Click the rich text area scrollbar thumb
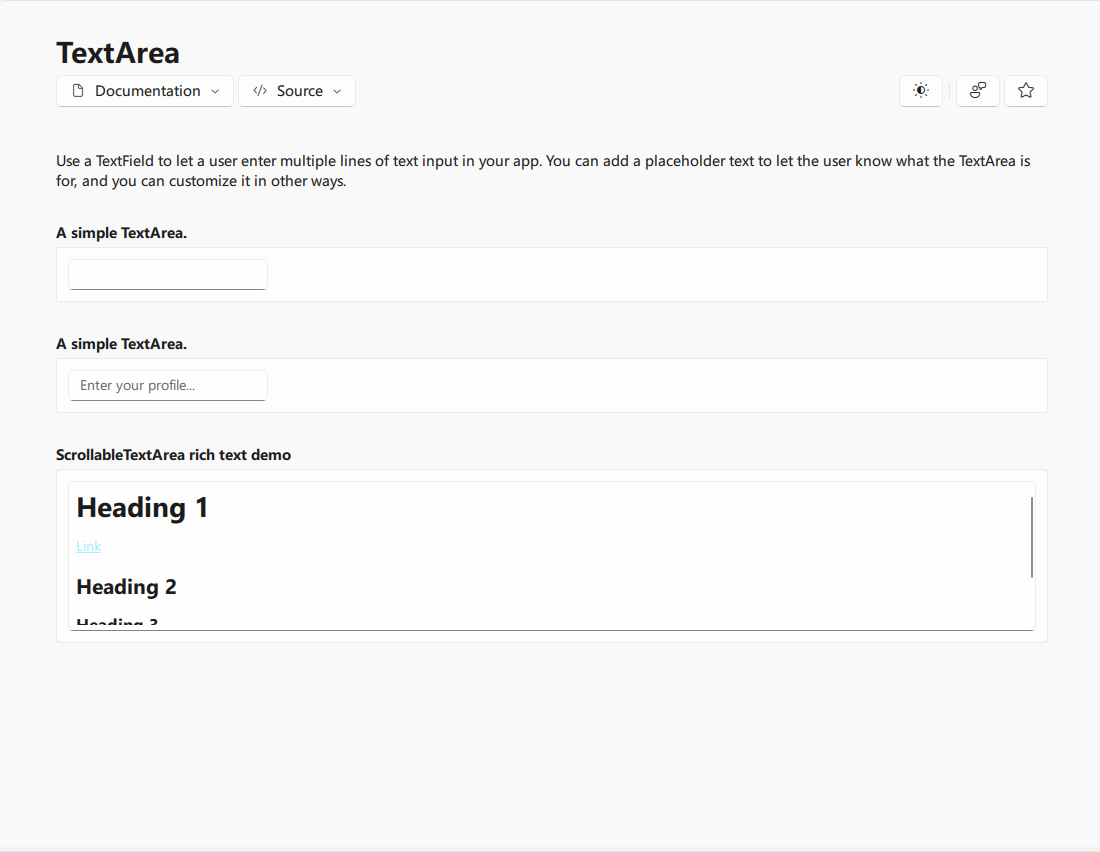Screen dimensions: 1100x852 click(1031, 538)
